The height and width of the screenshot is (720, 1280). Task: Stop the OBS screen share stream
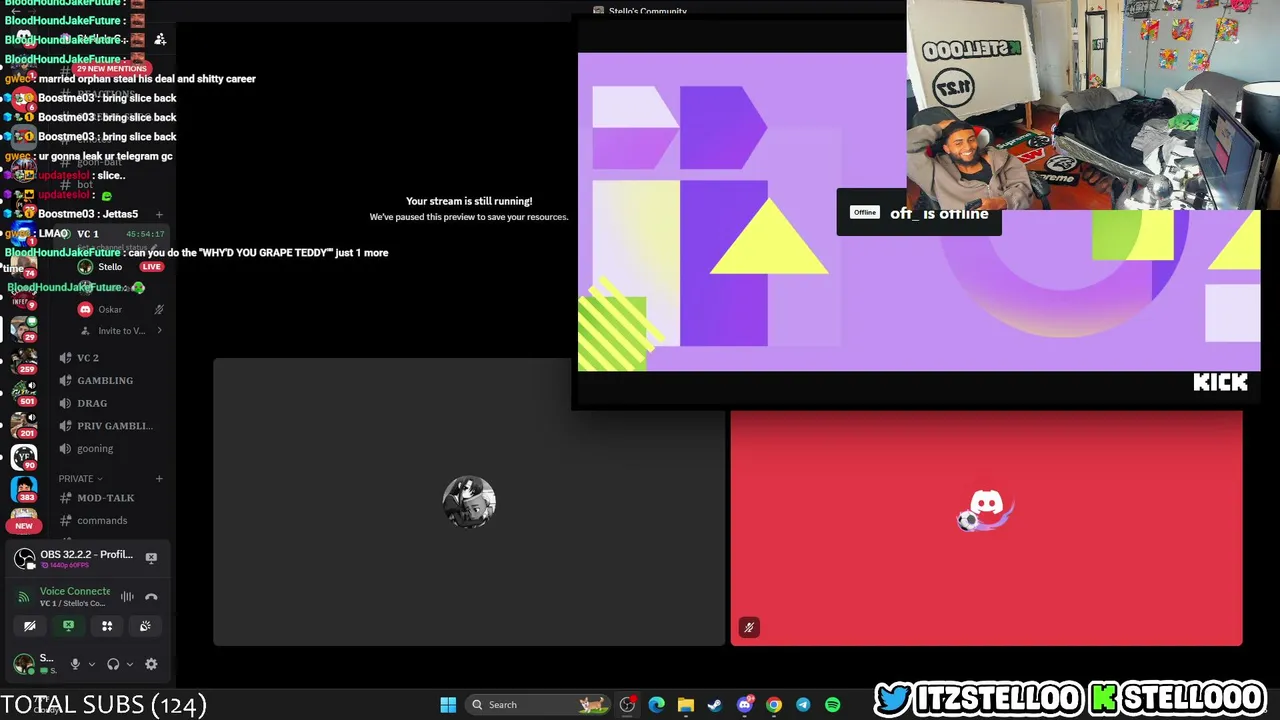151,558
